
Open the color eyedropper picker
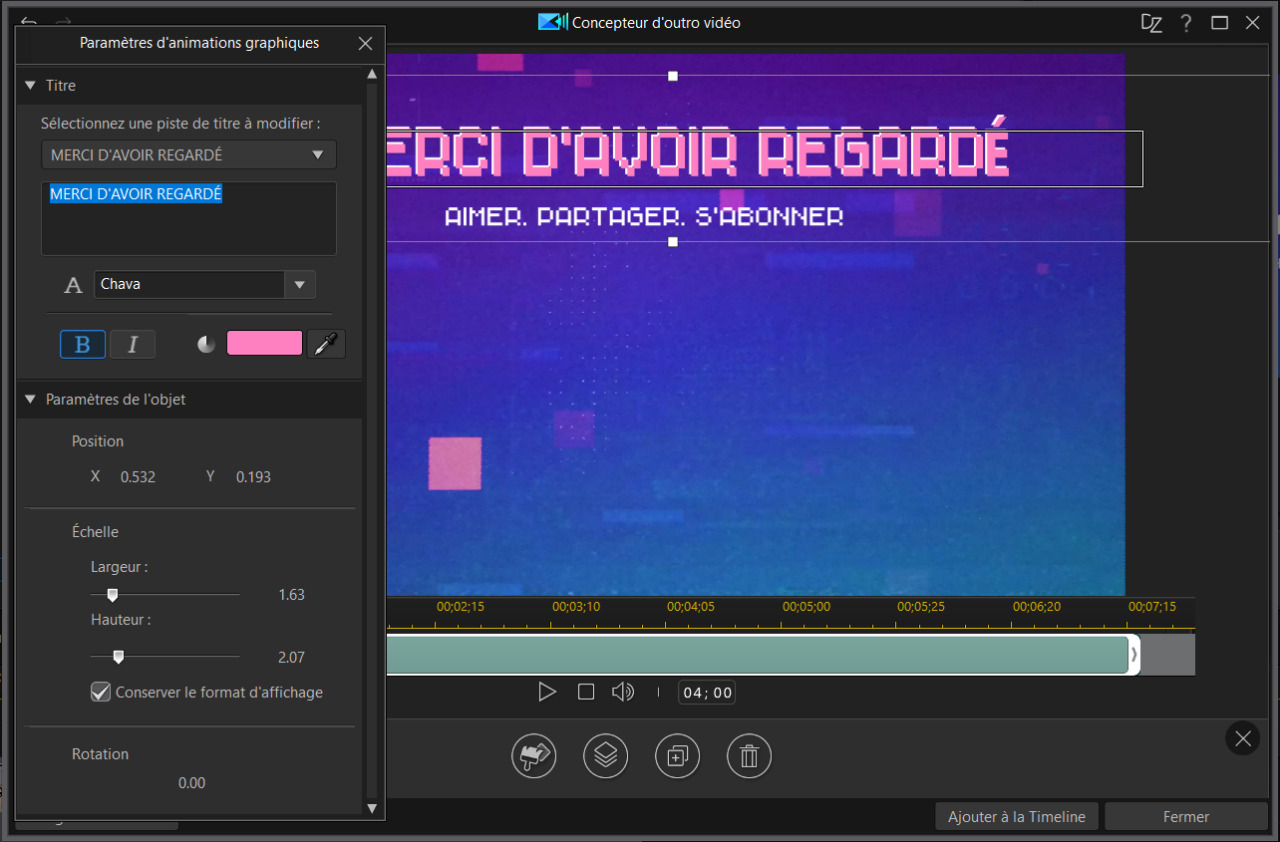click(326, 343)
